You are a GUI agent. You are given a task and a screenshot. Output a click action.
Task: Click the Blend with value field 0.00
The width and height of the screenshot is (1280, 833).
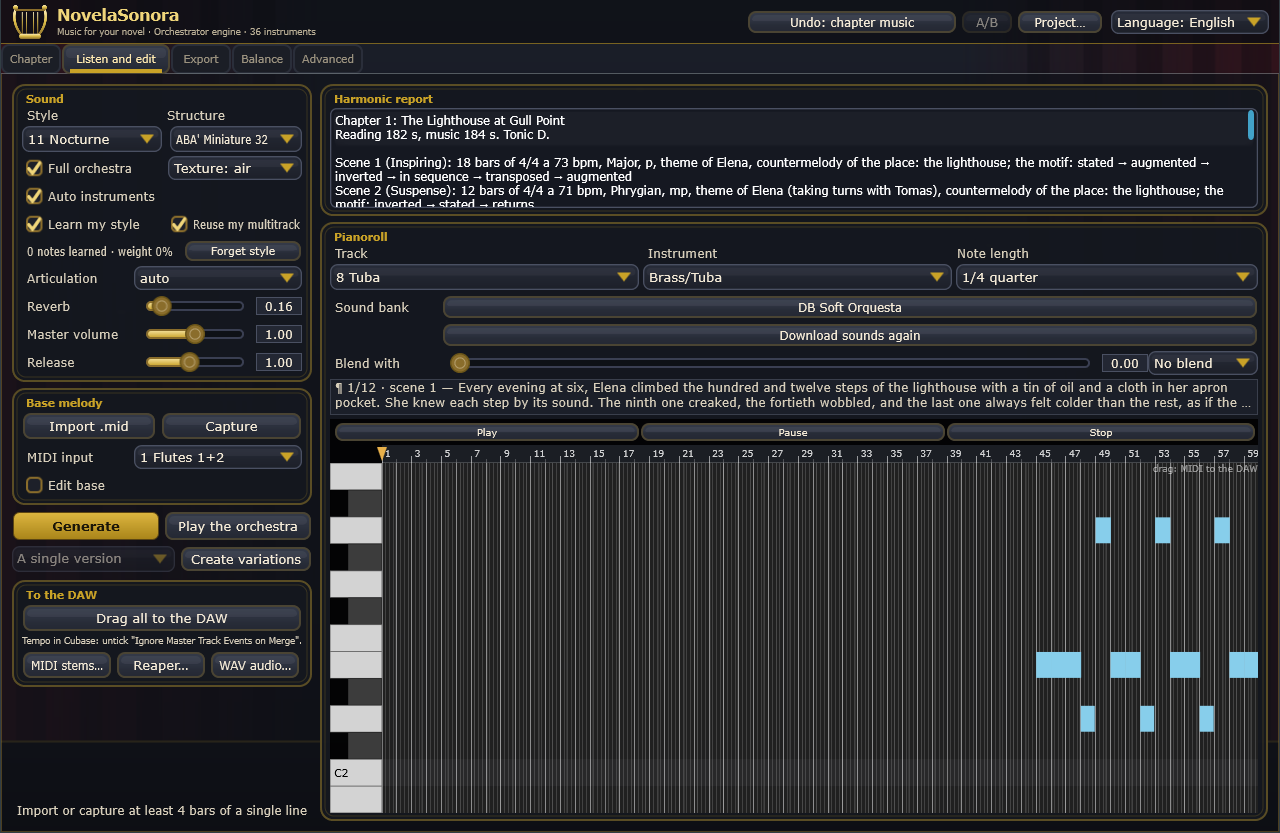click(1125, 364)
